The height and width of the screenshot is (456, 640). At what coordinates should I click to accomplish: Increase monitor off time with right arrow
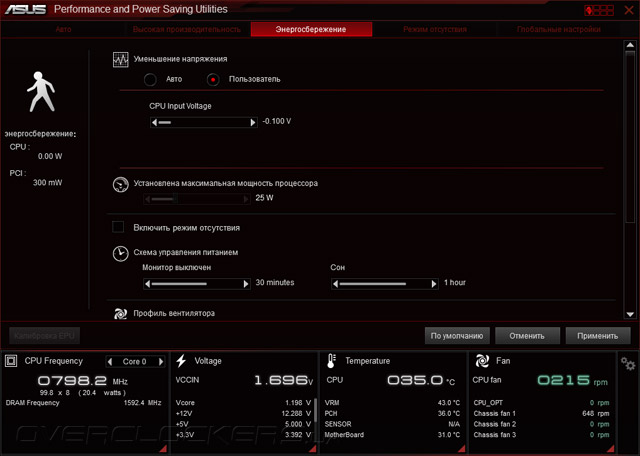[246, 284]
